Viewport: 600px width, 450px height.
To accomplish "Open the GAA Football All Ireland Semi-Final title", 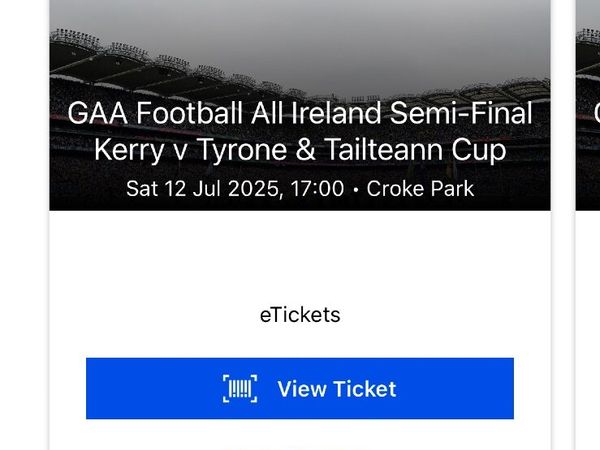I will (300, 113).
